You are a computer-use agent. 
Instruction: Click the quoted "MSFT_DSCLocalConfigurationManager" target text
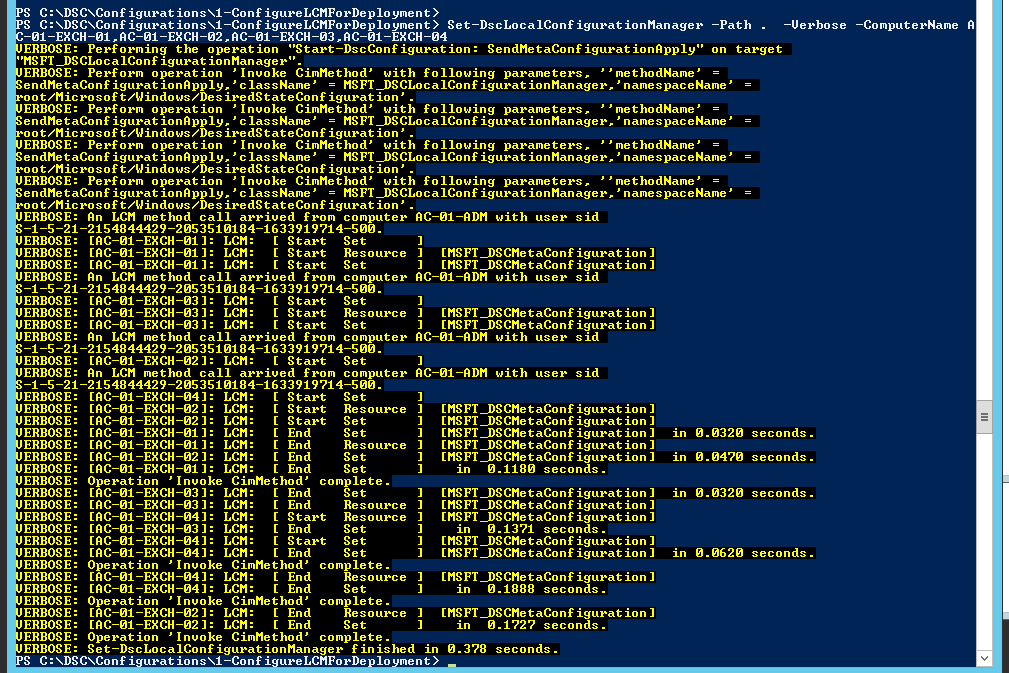coord(158,61)
